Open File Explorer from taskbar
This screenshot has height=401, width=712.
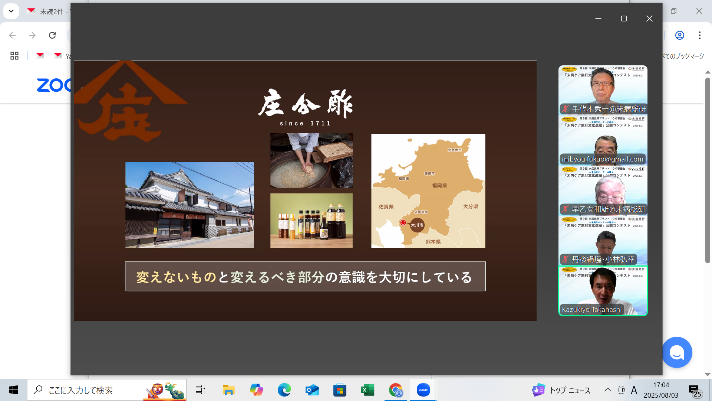228,390
